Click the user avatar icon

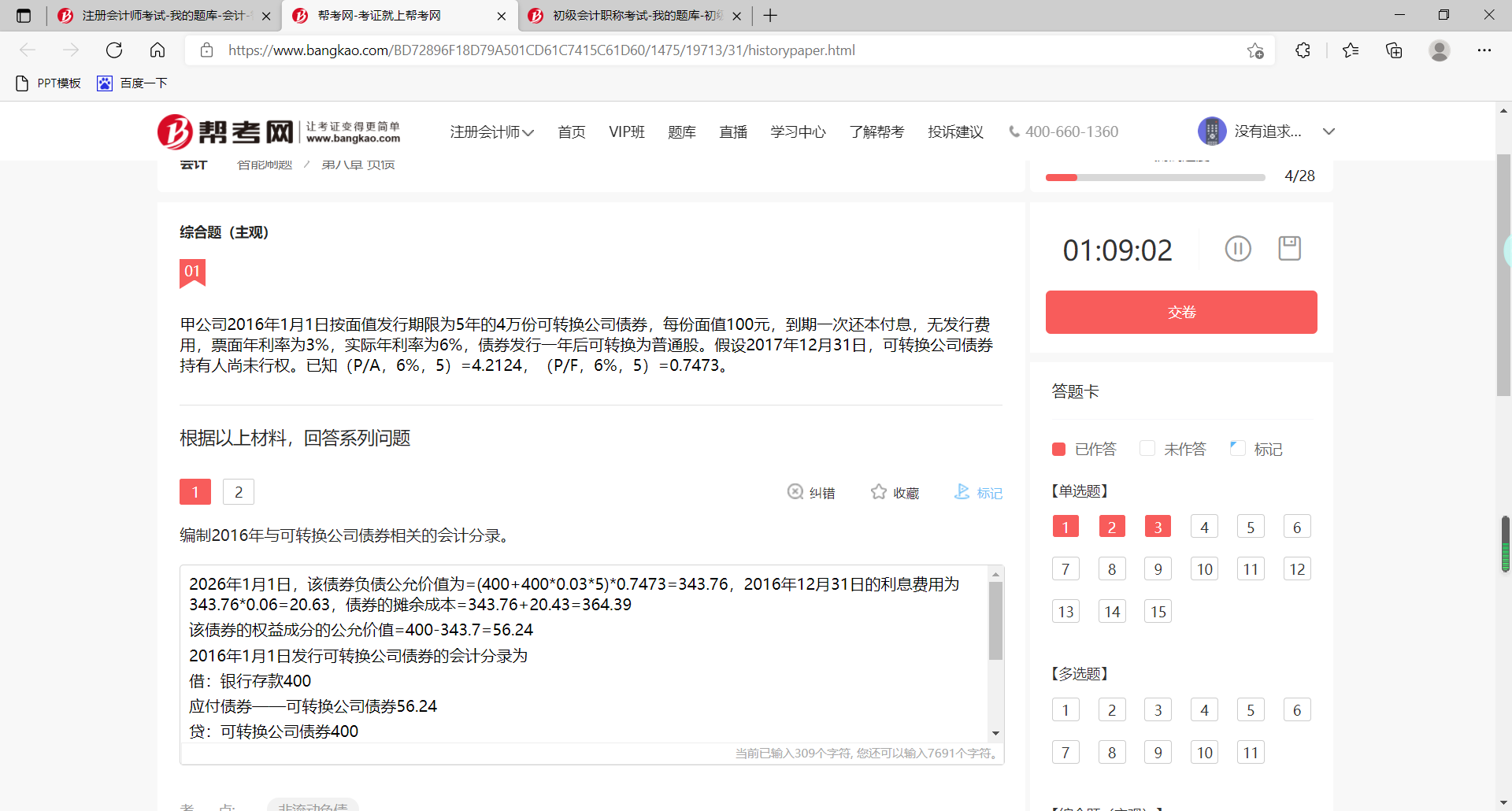point(1211,131)
